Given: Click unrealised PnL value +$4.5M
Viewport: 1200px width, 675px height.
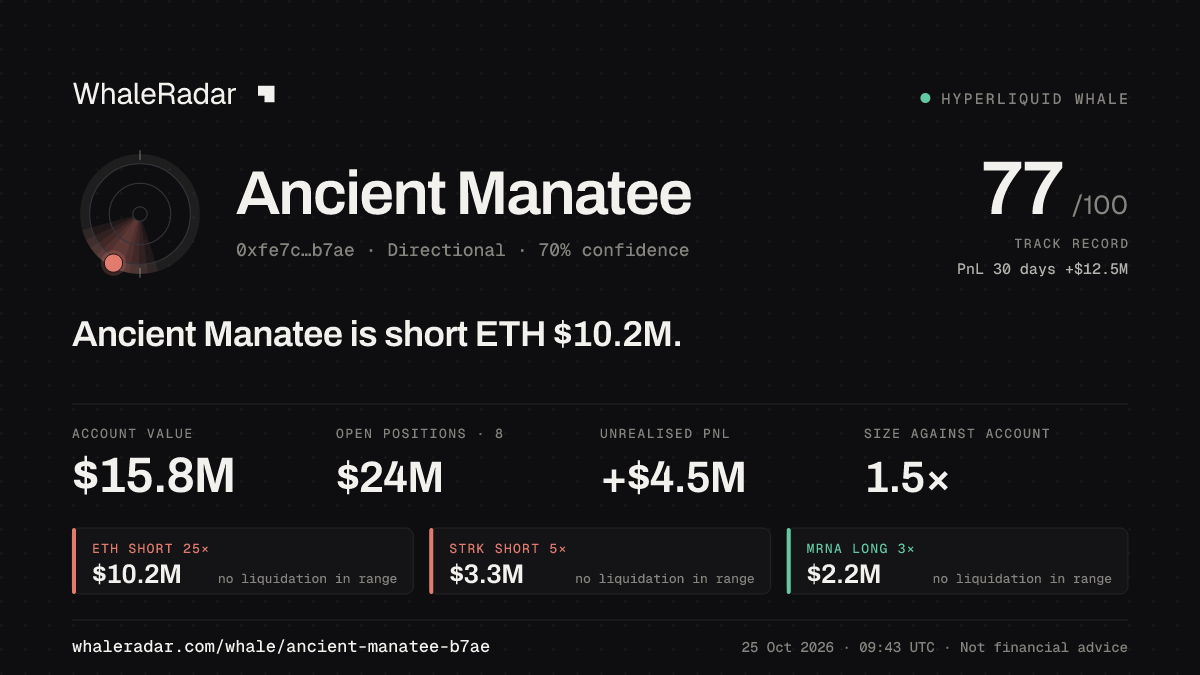Looking at the screenshot, I should coord(673,477).
